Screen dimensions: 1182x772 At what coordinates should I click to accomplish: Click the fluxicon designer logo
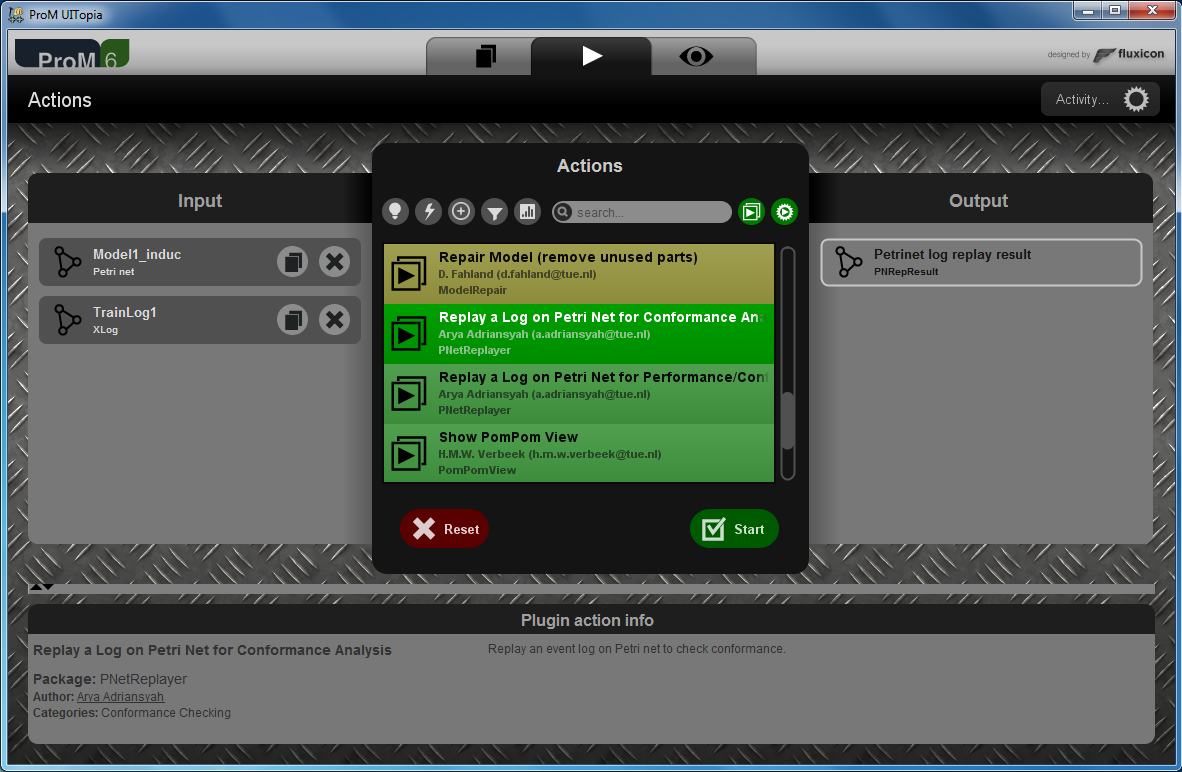1128,54
